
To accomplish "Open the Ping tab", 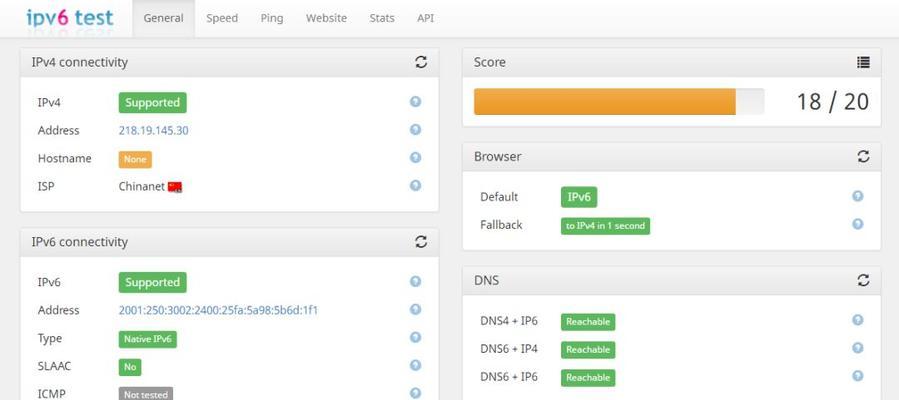I will [x=272, y=18].
